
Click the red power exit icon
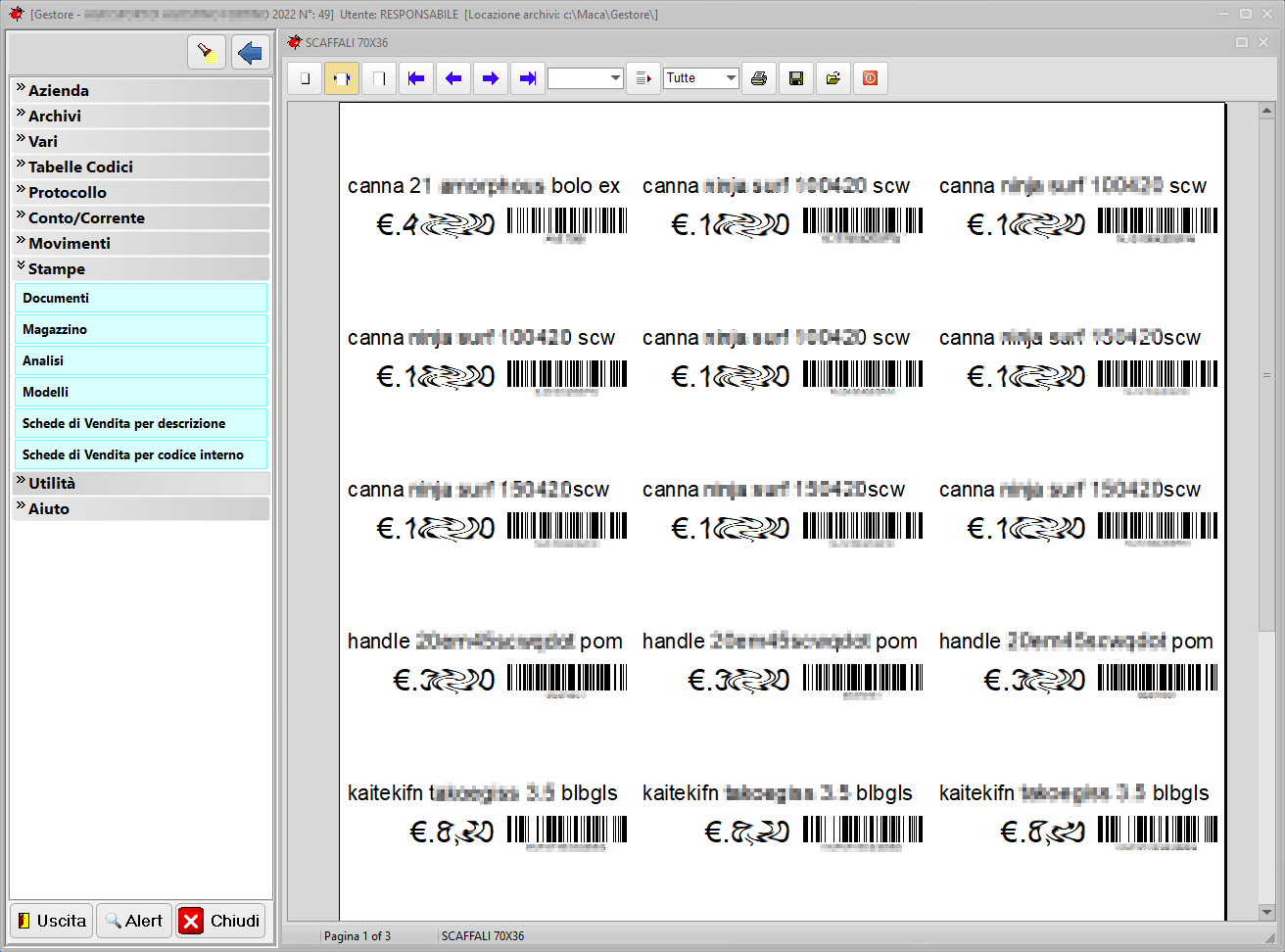pyautogui.click(x=870, y=78)
